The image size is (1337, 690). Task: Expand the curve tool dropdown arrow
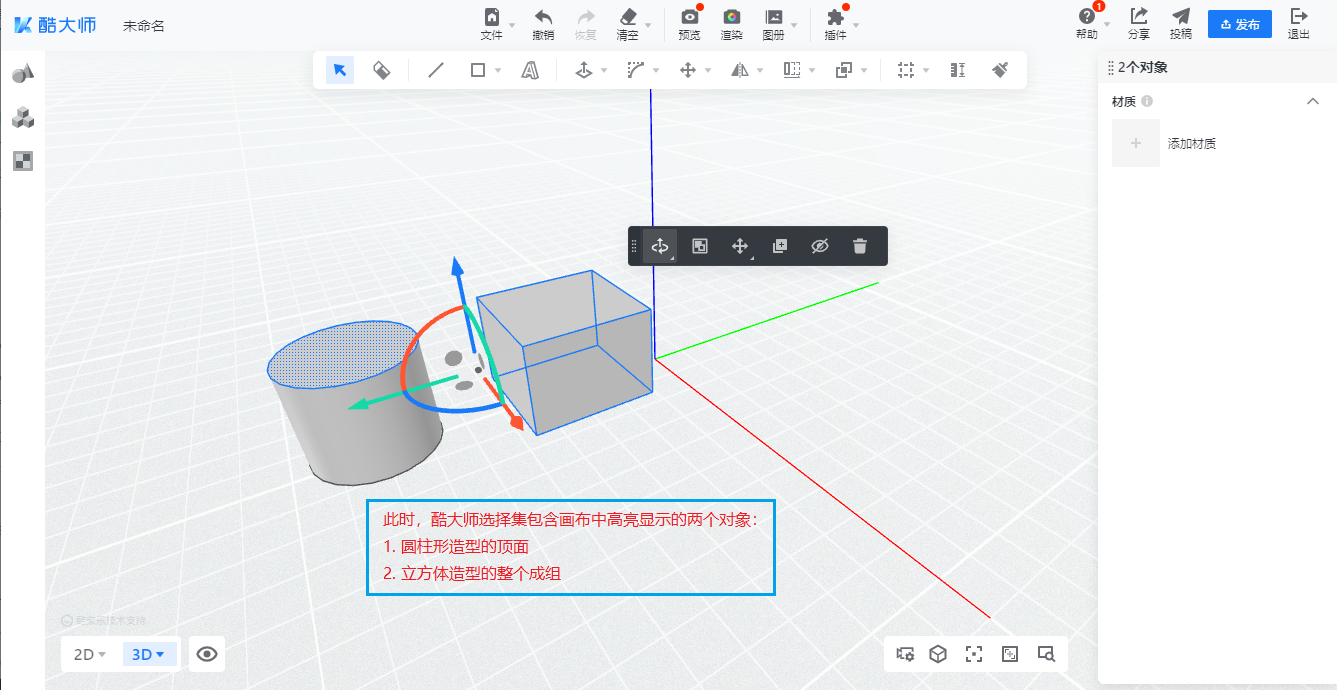point(656,71)
